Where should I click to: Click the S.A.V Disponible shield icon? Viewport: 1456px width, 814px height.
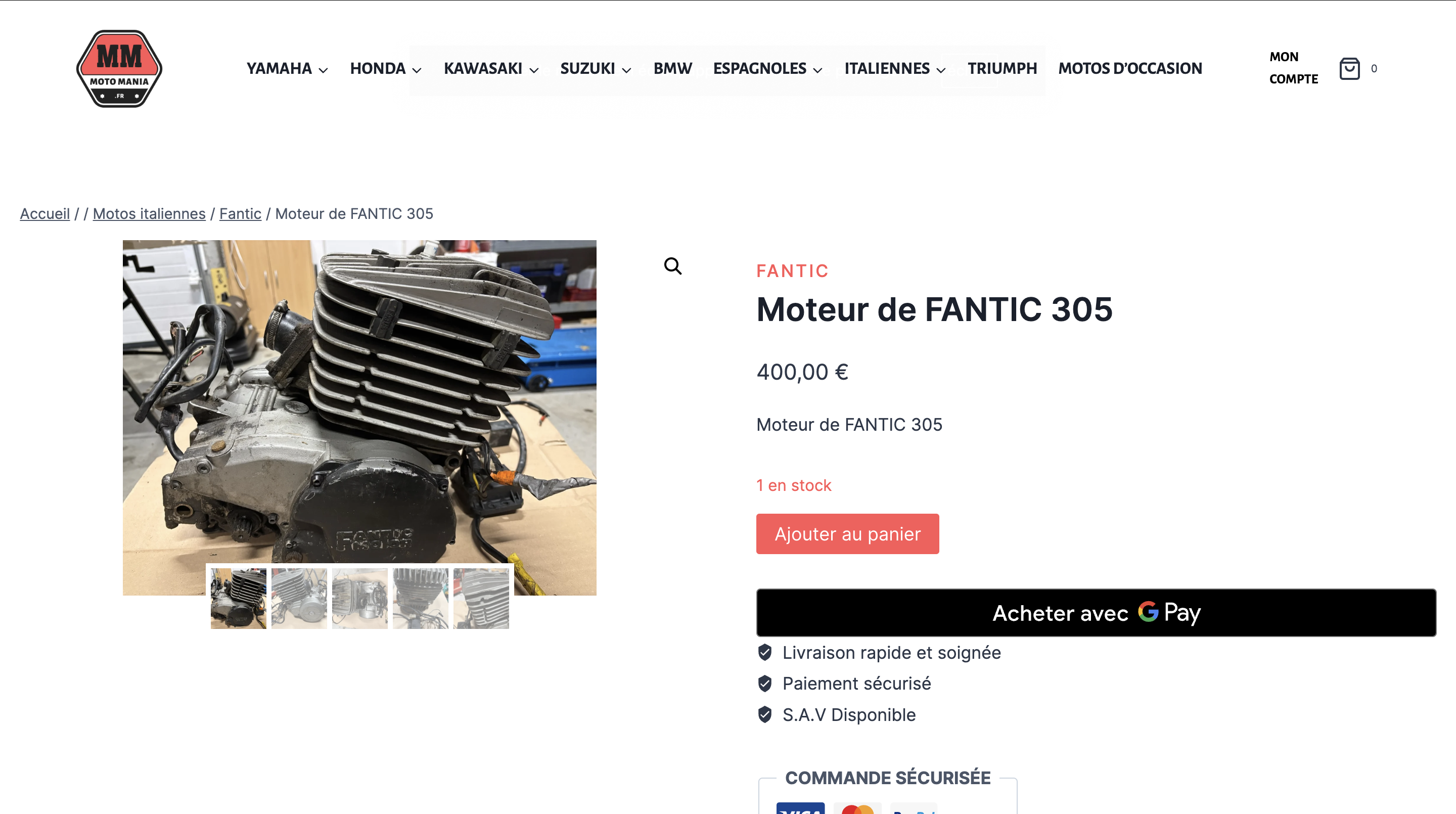(765, 714)
